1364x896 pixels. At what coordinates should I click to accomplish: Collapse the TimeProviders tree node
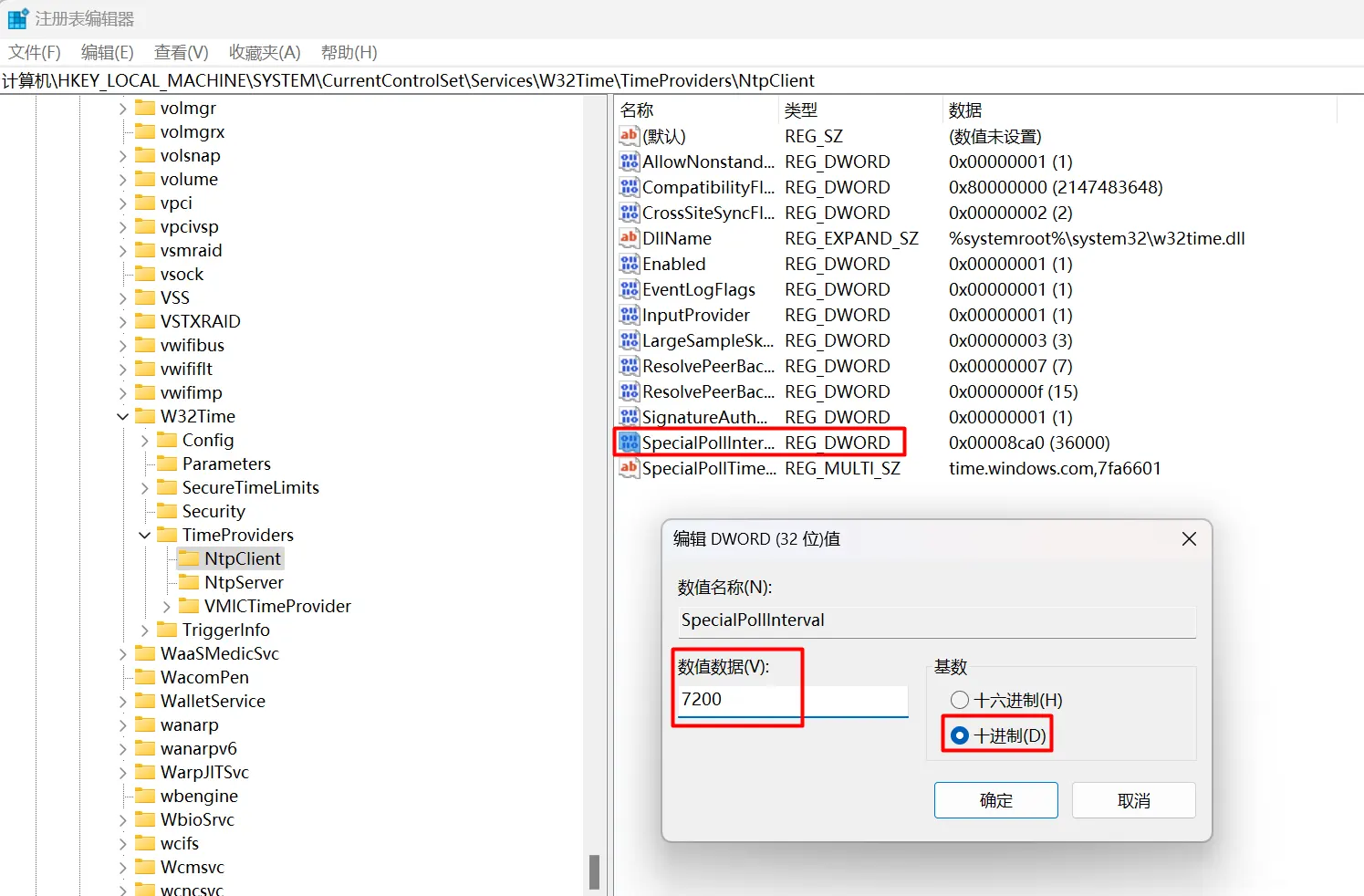pyautogui.click(x=145, y=535)
